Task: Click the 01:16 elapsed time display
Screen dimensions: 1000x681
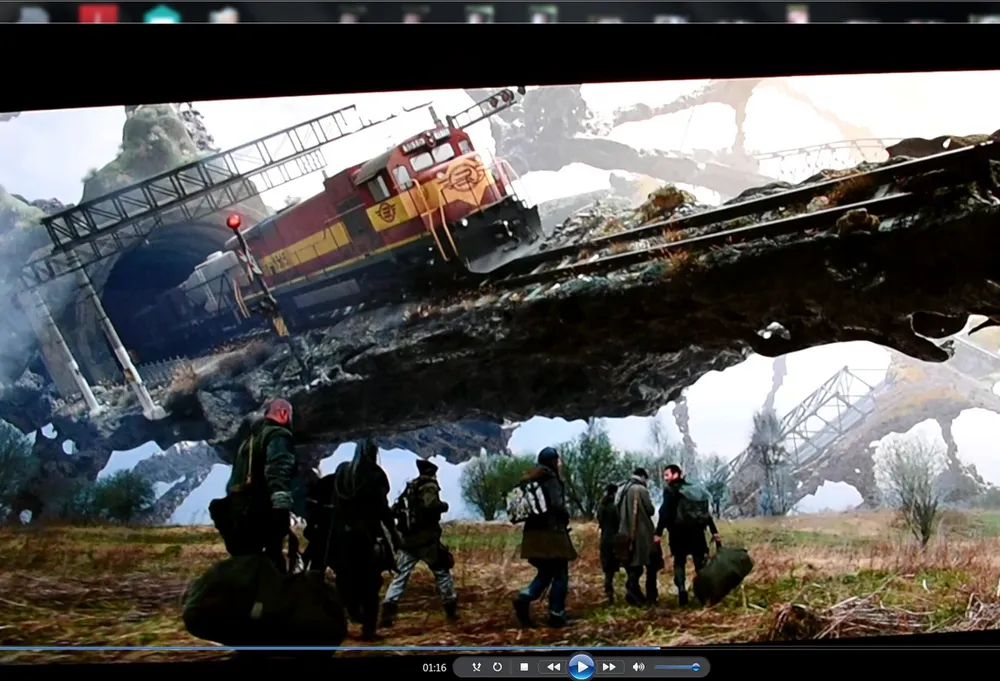Action: pyautogui.click(x=434, y=667)
